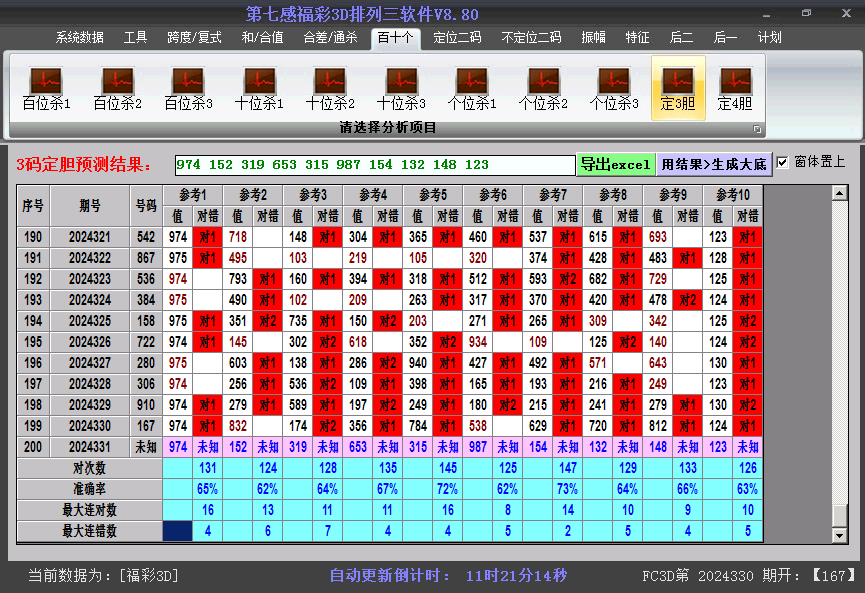This screenshot has height=593, width=865.
Task: Select the 2024331 period cell
Action: (x=90, y=447)
